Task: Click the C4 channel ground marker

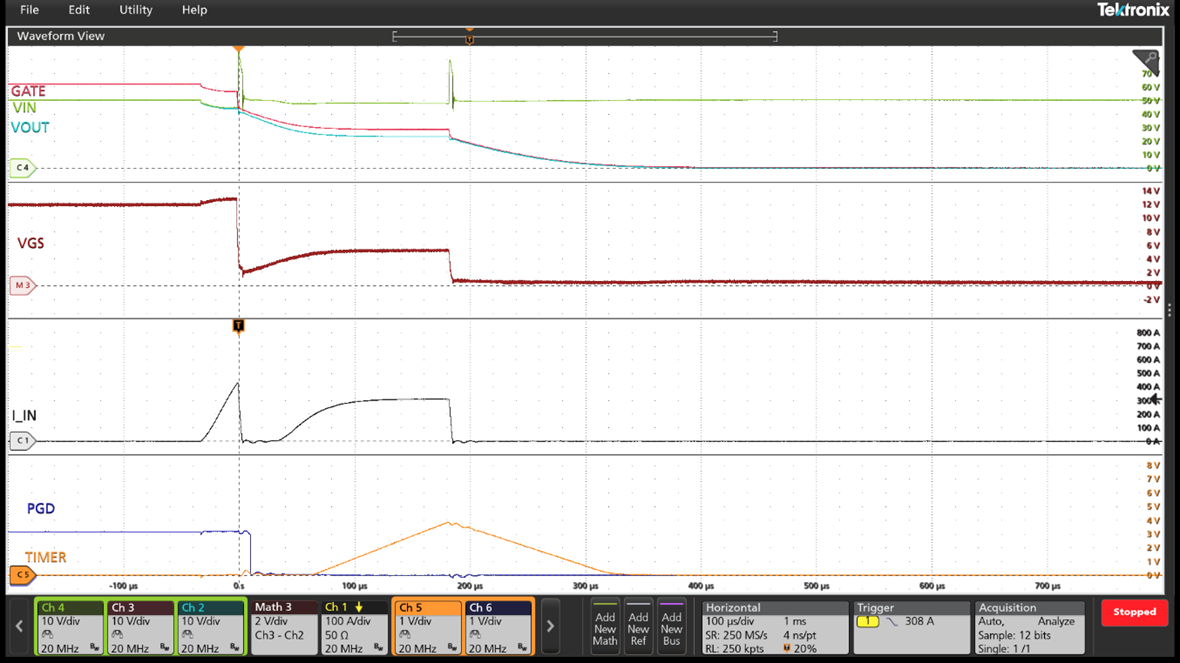Action: [22, 168]
